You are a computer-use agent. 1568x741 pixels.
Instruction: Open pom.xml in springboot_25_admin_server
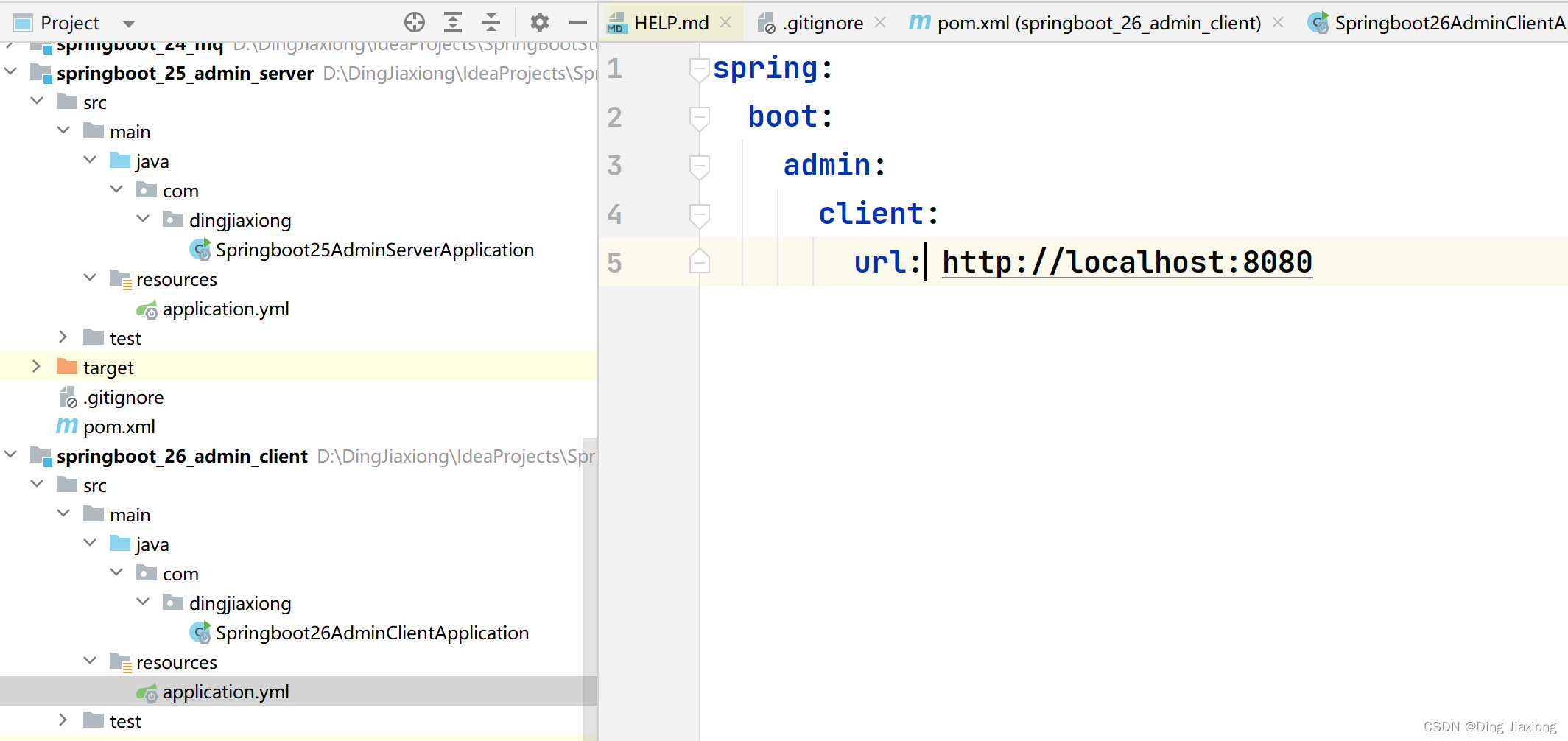[x=119, y=426]
